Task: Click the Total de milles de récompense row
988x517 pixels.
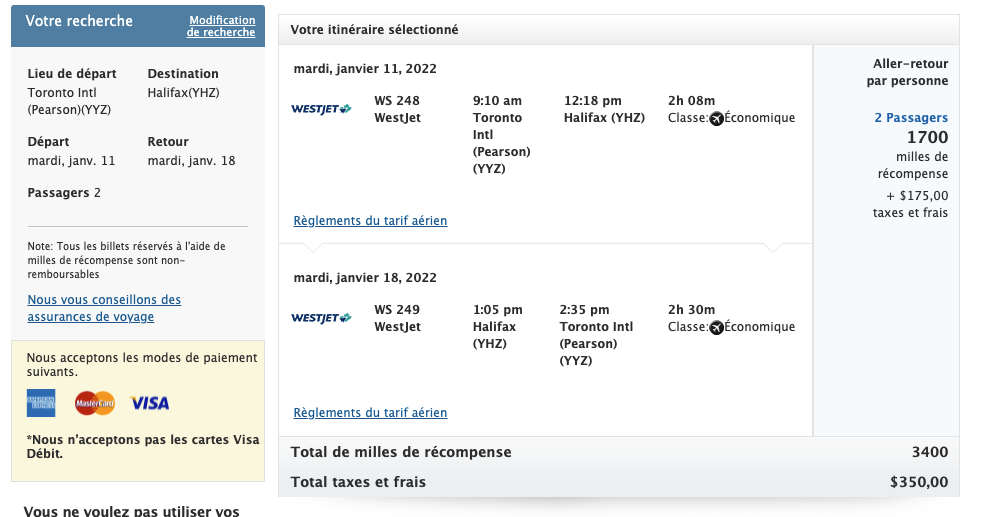Action: click(619, 452)
